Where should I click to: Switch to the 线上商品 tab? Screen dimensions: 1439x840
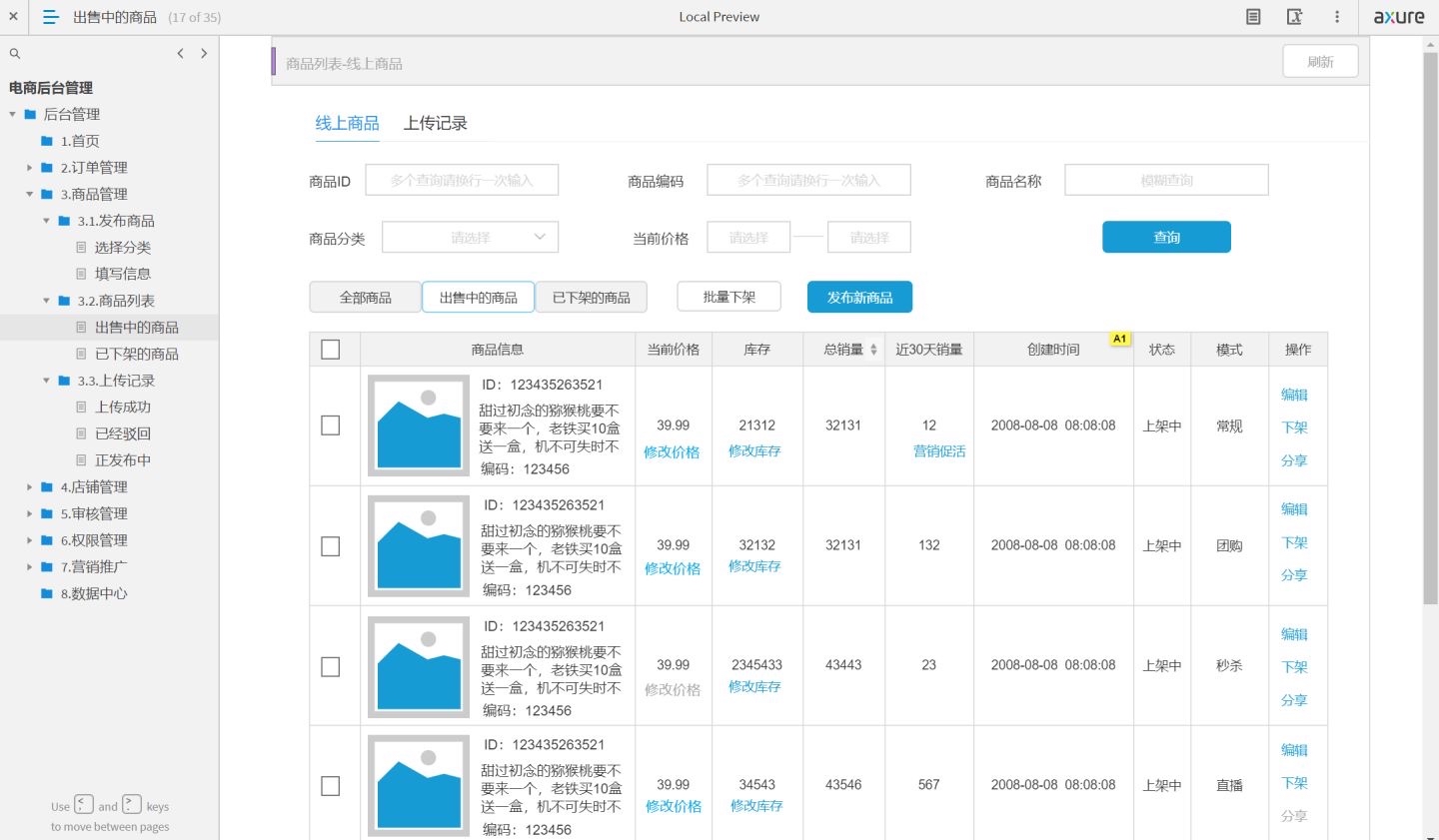348,123
